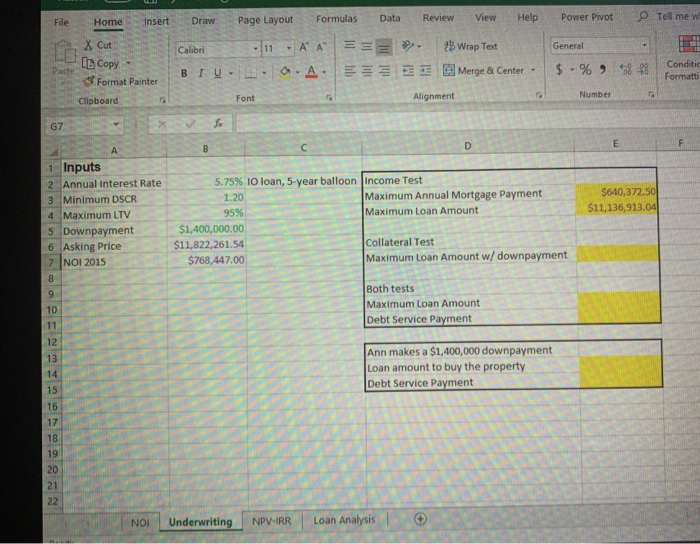The image size is (700, 544).
Task: Click the Copy icon
Action: 88,64
